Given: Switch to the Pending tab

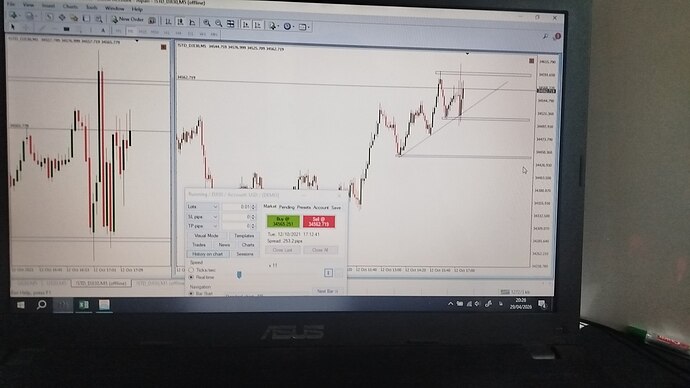Looking at the screenshot, I should click(x=286, y=207).
